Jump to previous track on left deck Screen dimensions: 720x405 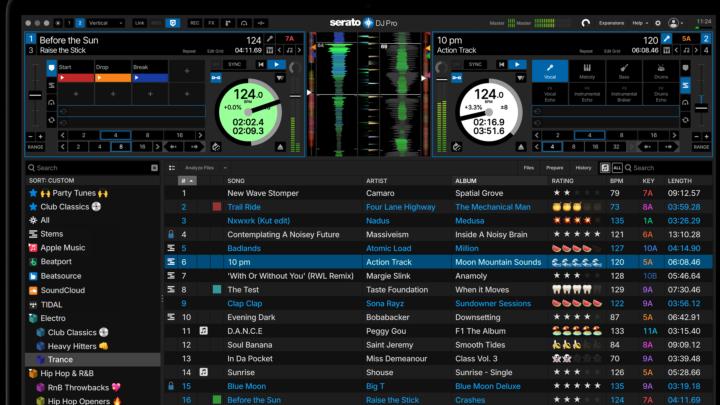[261, 65]
